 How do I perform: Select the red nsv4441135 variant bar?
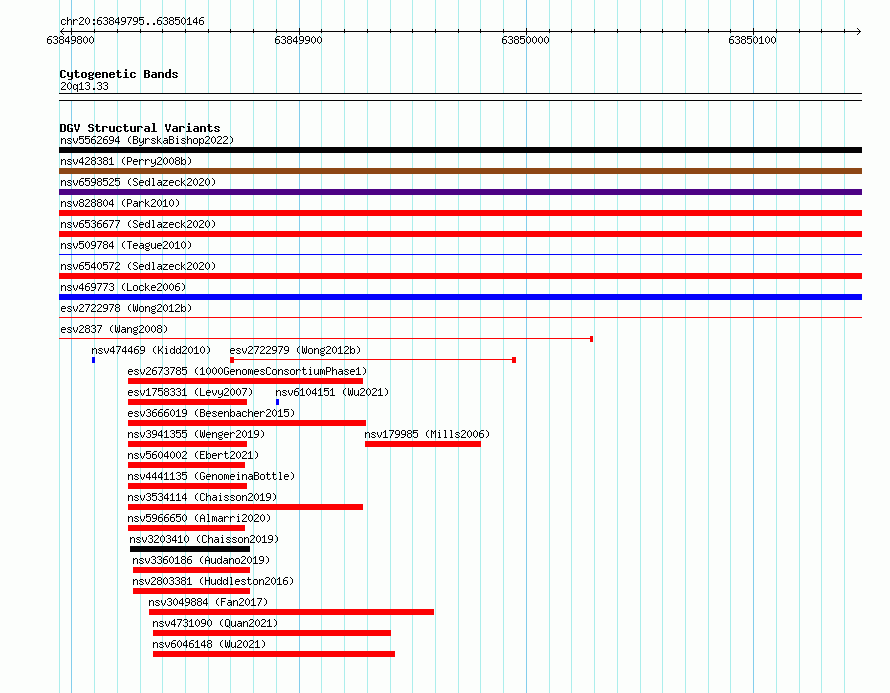tap(187, 486)
